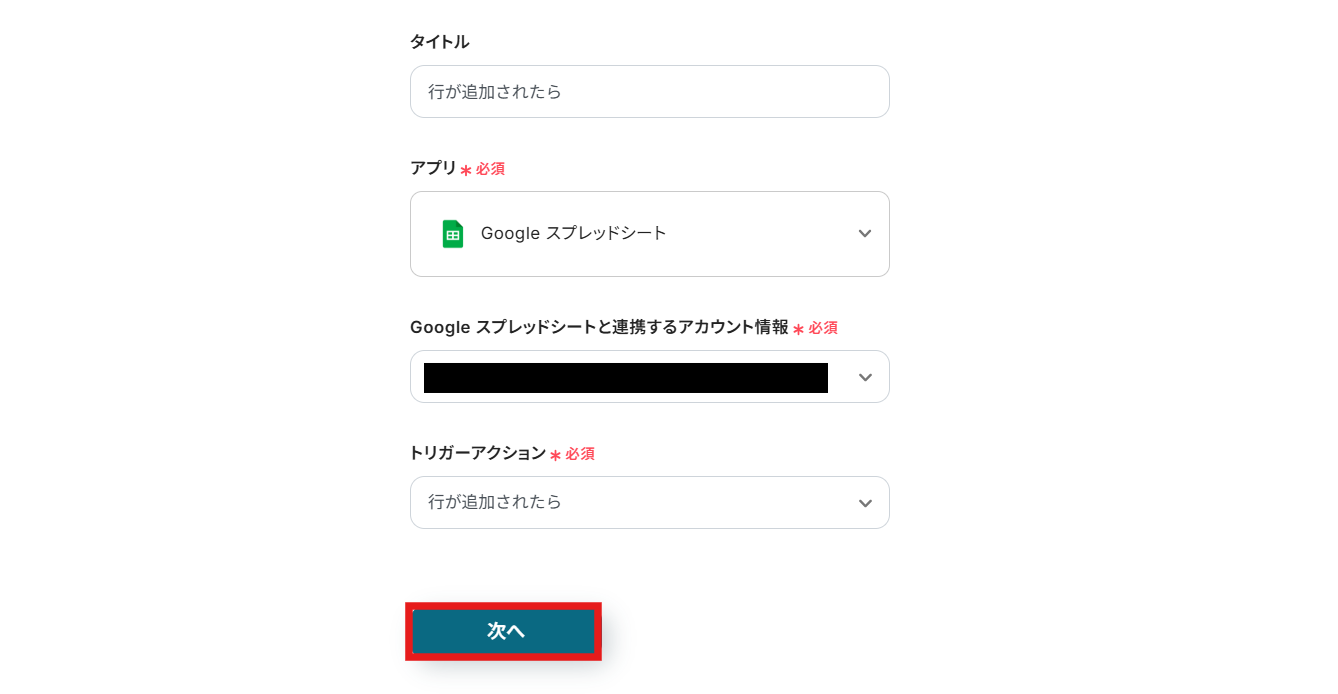The height and width of the screenshot is (694, 1338).
Task: Click the blacked-out account name field
Action: coord(625,377)
